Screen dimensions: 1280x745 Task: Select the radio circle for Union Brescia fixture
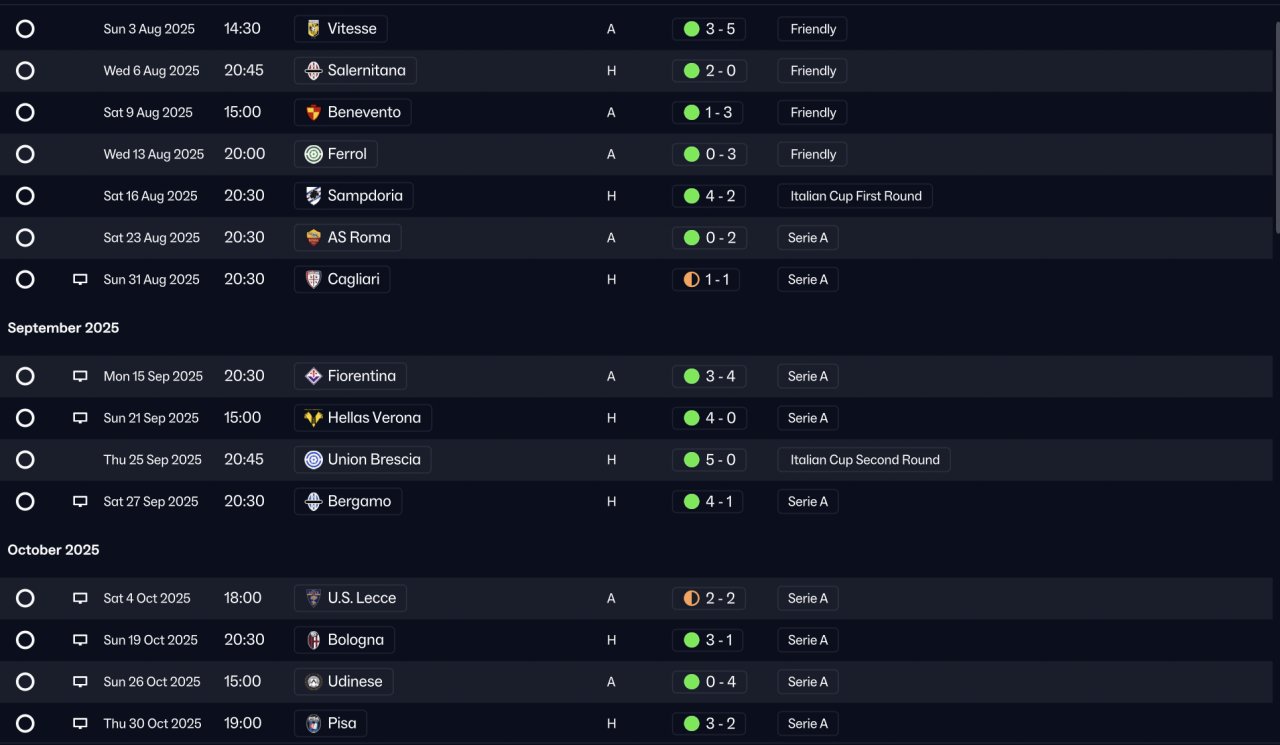click(x=25, y=460)
